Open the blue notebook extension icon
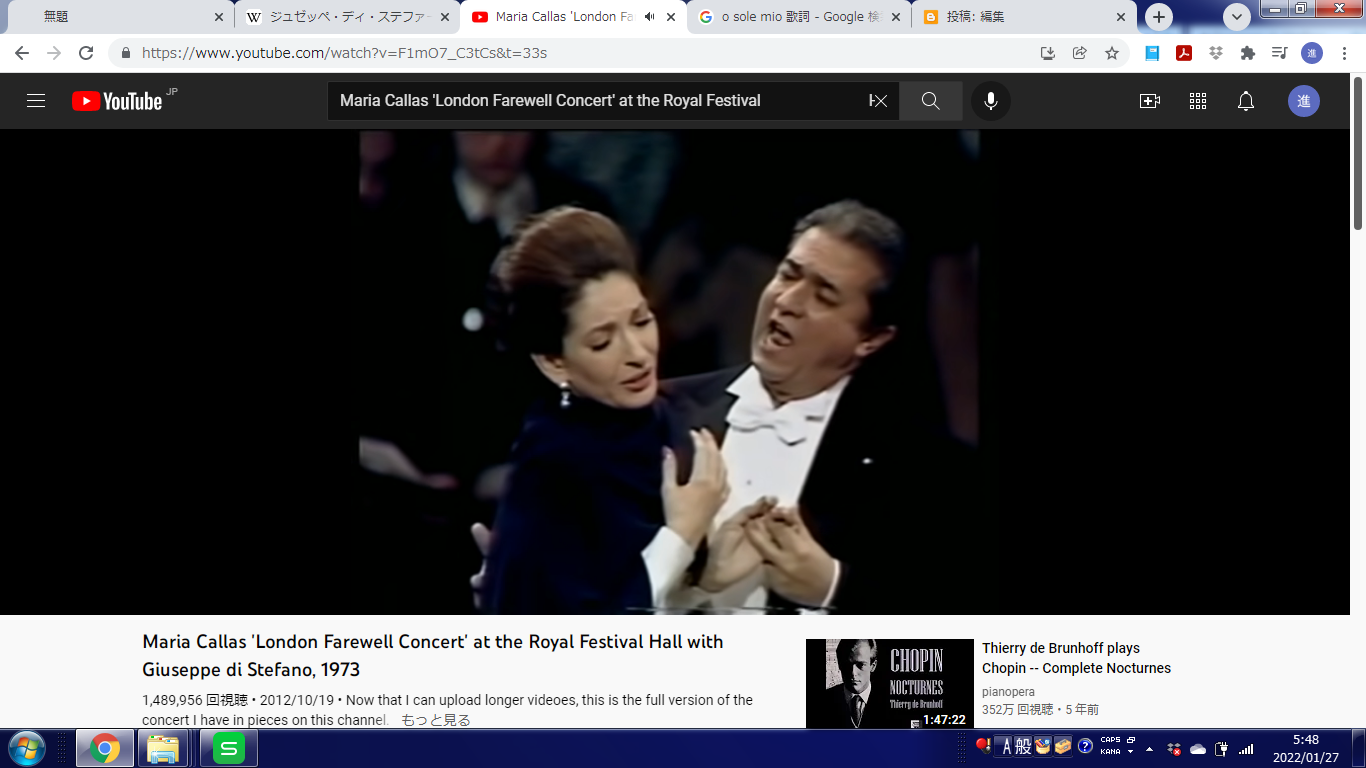Viewport: 1366px width, 768px height. (1152, 53)
